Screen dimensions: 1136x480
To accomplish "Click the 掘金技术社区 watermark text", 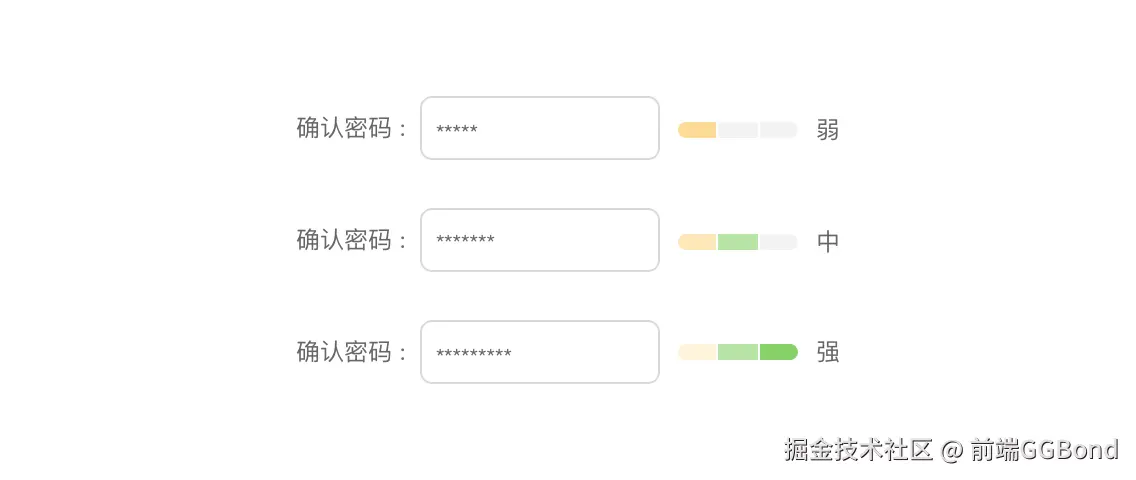I will coord(858,450).
